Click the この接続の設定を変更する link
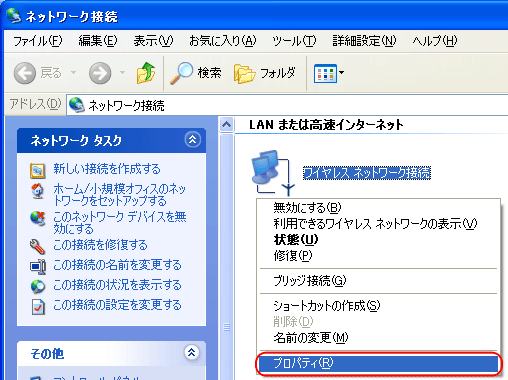The width and height of the screenshot is (508, 380). (117, 305)
